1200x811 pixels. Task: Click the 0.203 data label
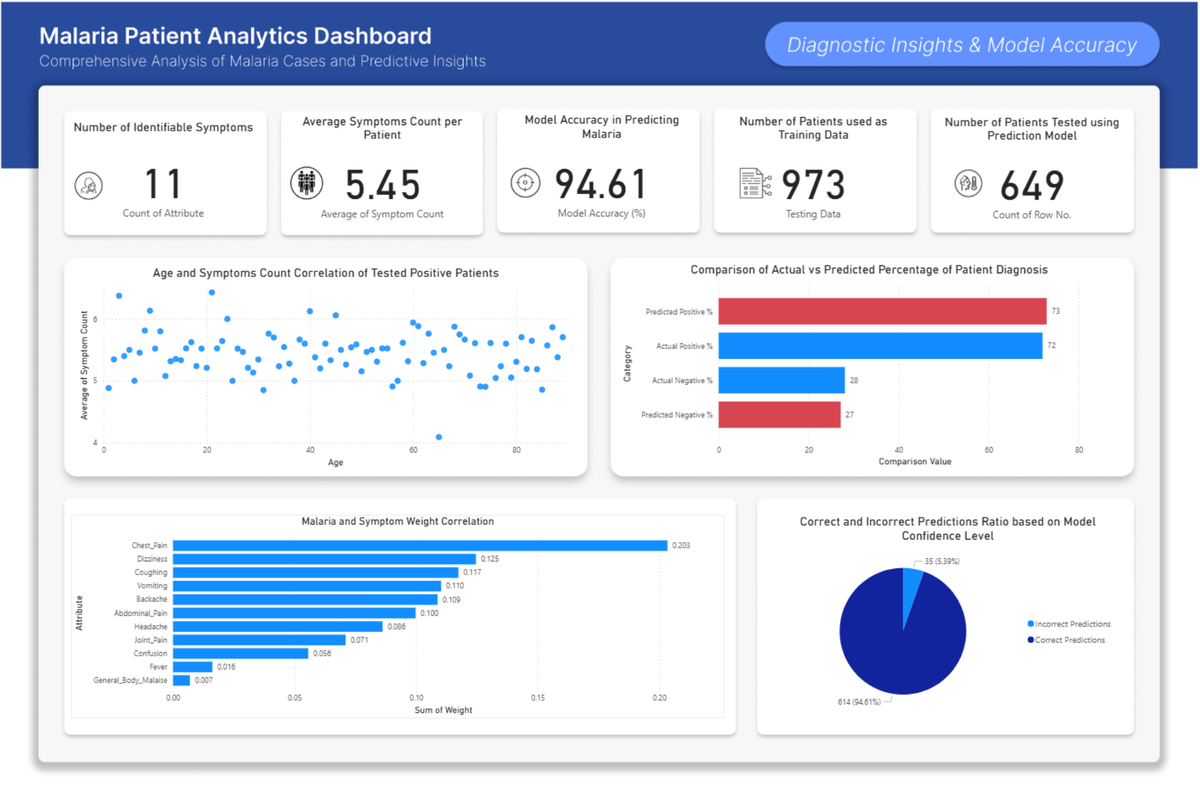681,545
